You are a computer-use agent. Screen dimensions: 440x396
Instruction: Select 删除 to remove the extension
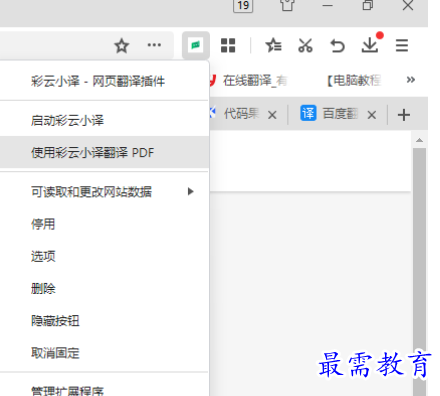(104, 288)
